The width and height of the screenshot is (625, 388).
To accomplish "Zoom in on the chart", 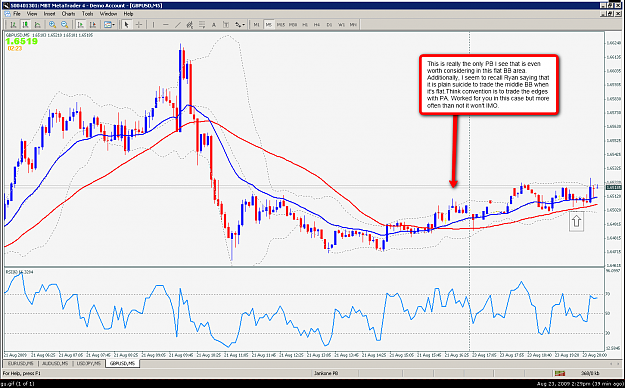I will tap(52, 25).
